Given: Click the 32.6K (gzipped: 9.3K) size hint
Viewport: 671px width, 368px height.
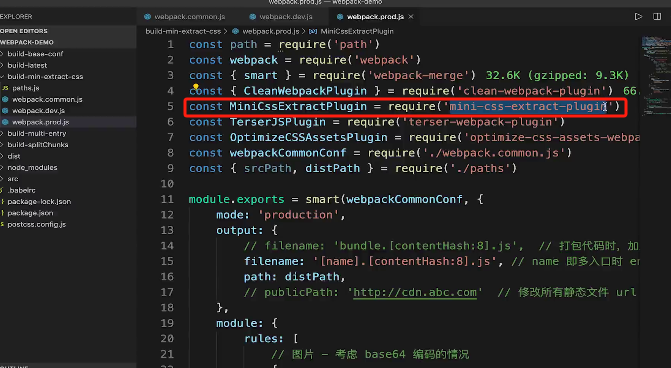Looking at the screenshot, I should tap(557, 76).
